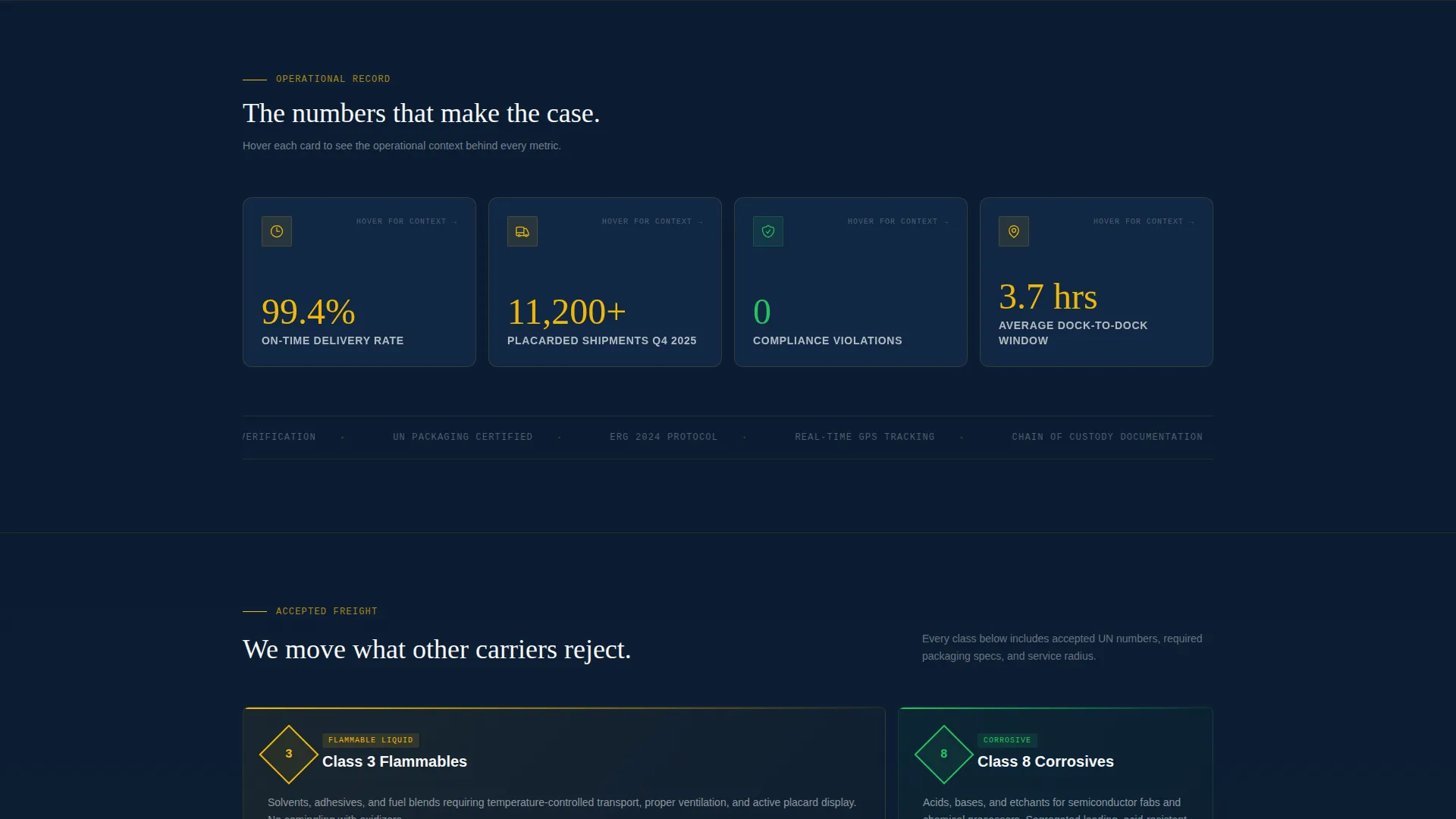
Task: Open the 11,200+ placarded shipments card
Action: (605, 282)
